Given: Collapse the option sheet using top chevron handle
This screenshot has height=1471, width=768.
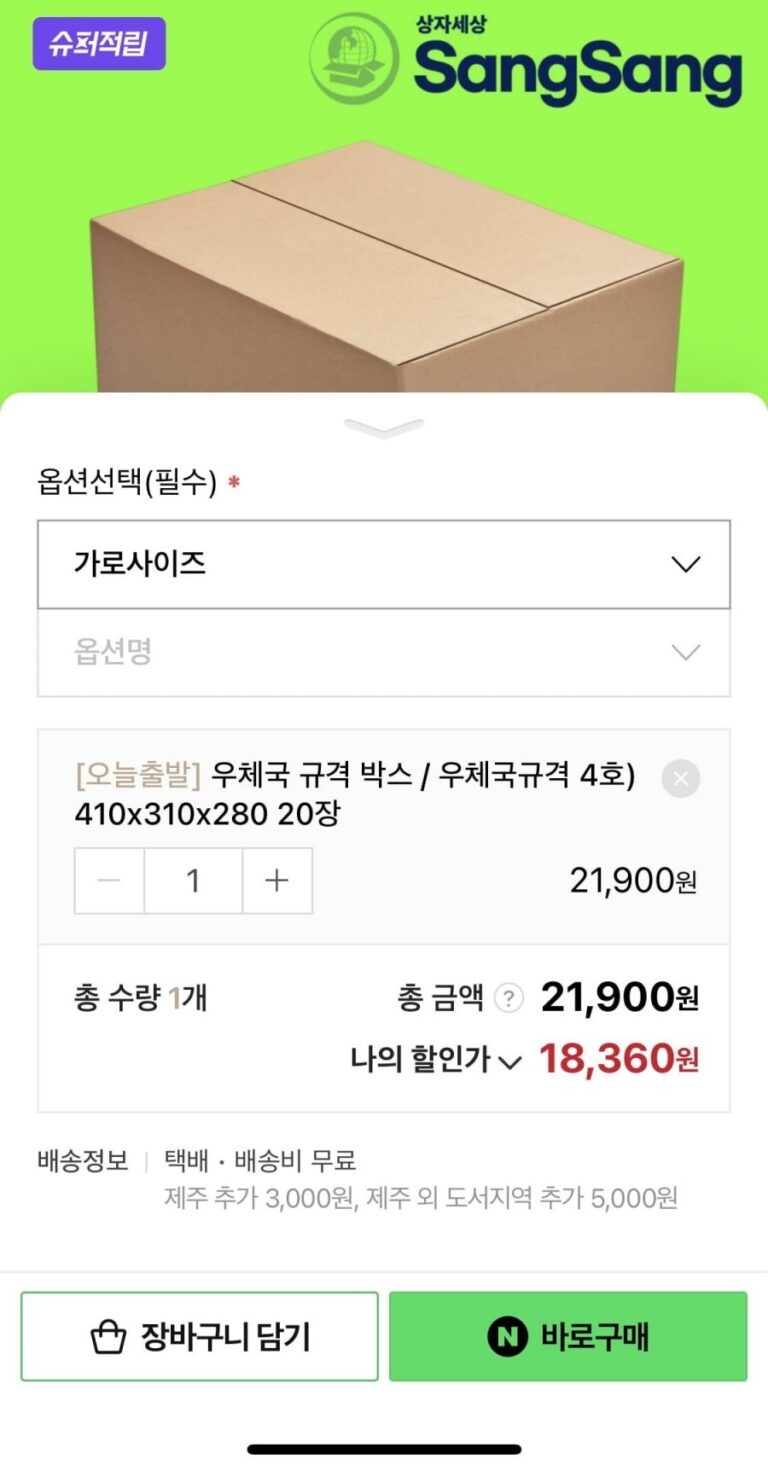Looking at the screenshot, I should point(384,428).
